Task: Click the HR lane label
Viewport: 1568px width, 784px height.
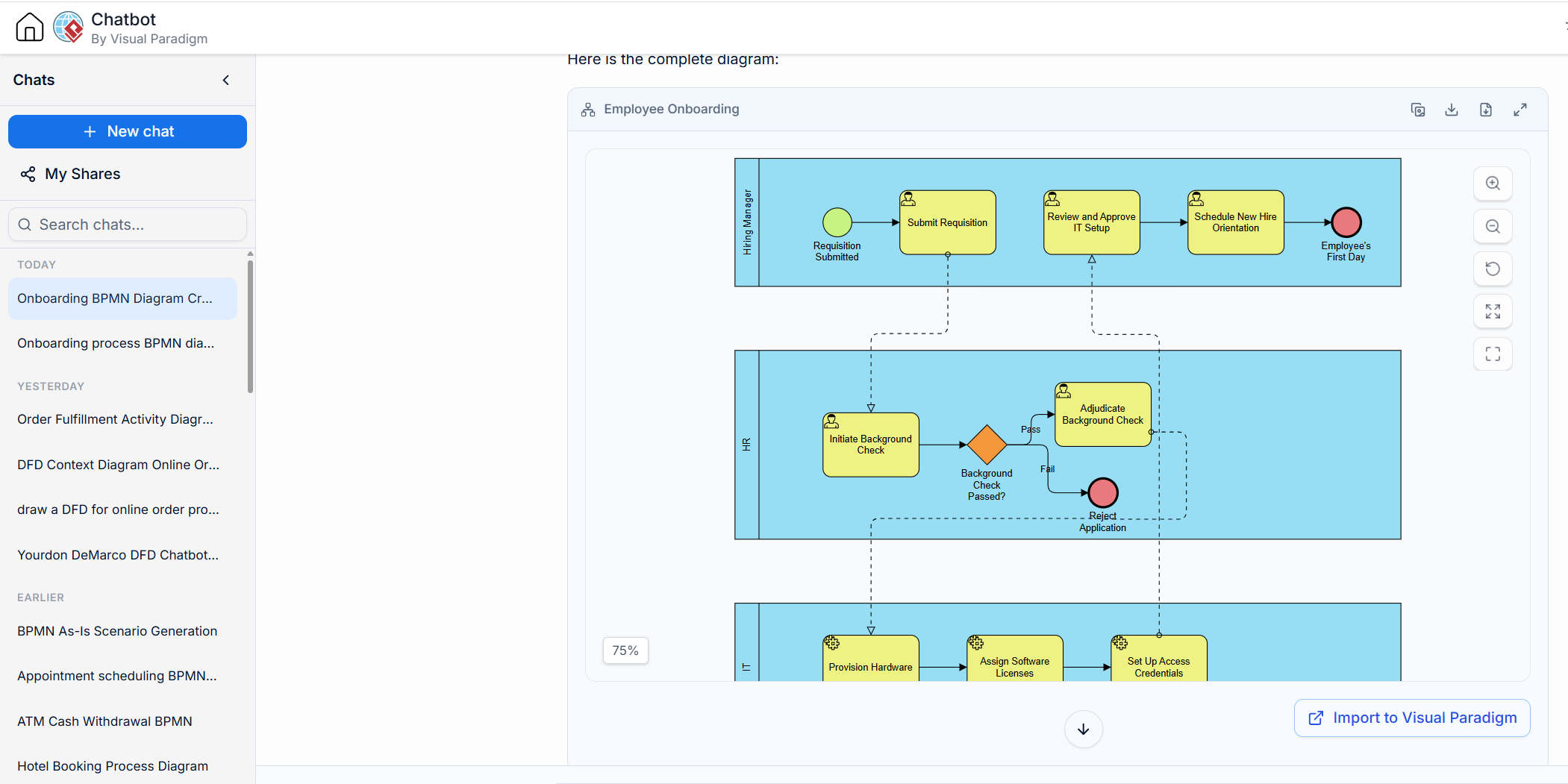Action: (747, 445)
